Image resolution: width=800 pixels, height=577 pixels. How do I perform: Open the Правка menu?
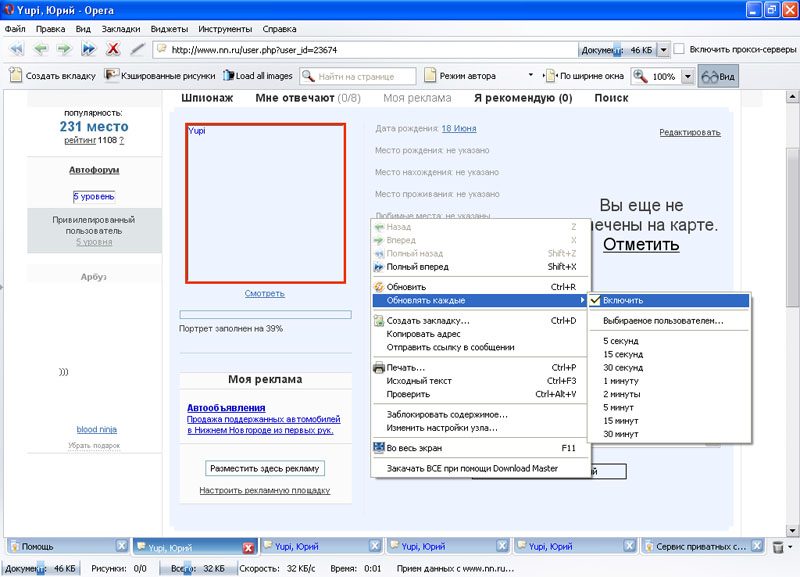[x=51, y=29]
